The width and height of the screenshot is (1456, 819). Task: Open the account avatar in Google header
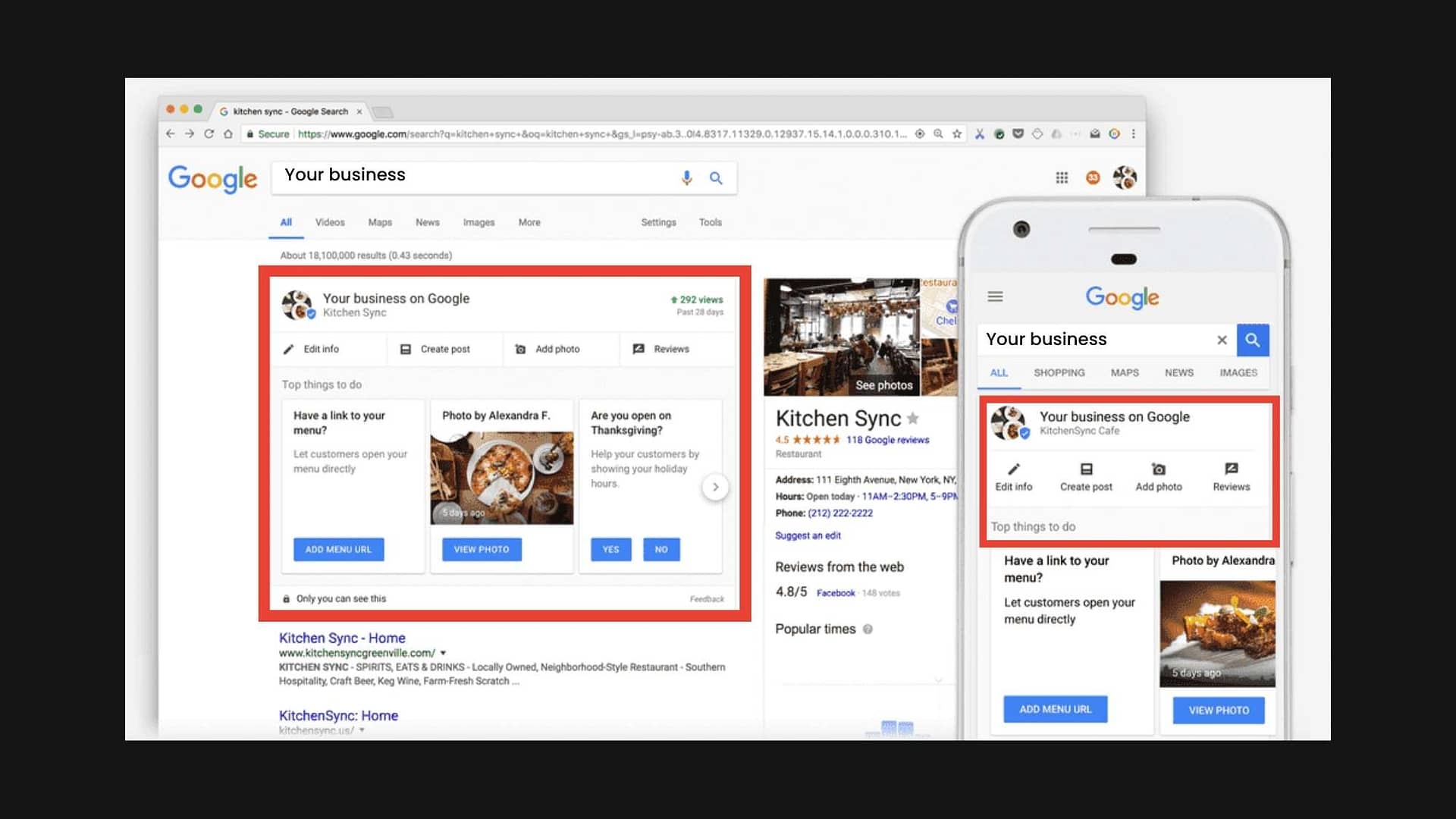(1125, 177)
